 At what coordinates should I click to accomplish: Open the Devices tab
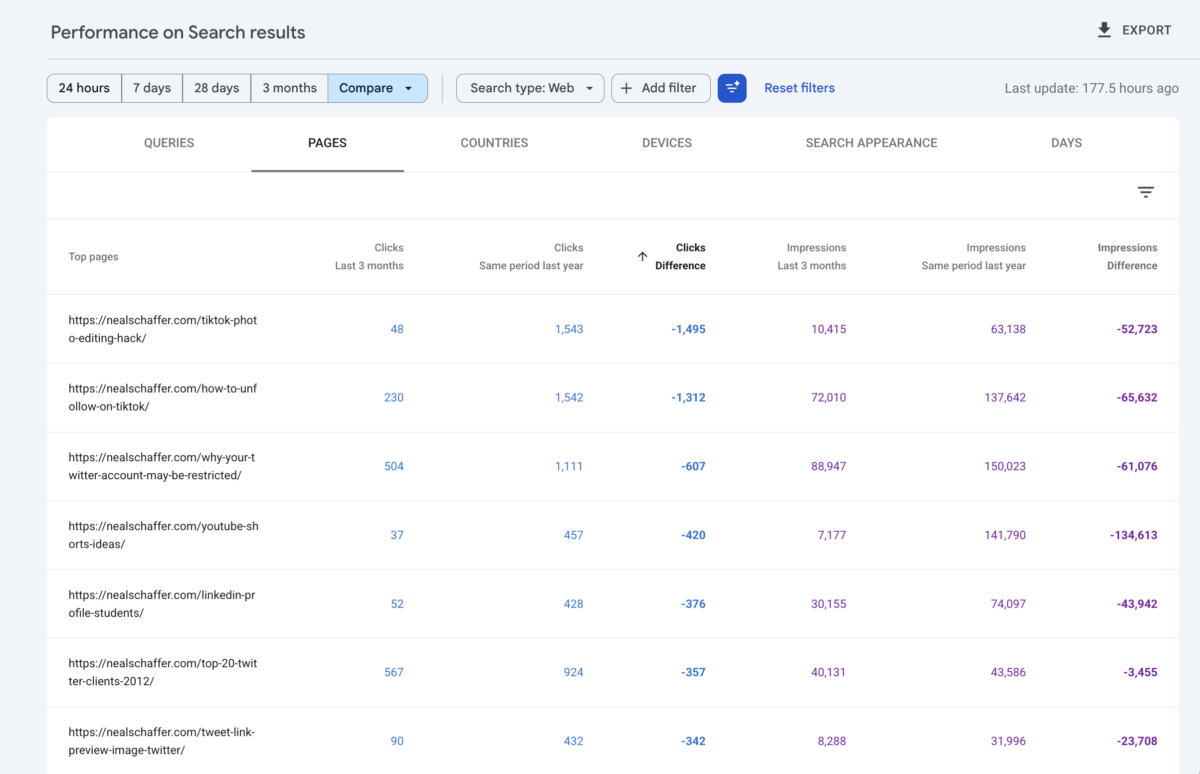click(667, 143)
